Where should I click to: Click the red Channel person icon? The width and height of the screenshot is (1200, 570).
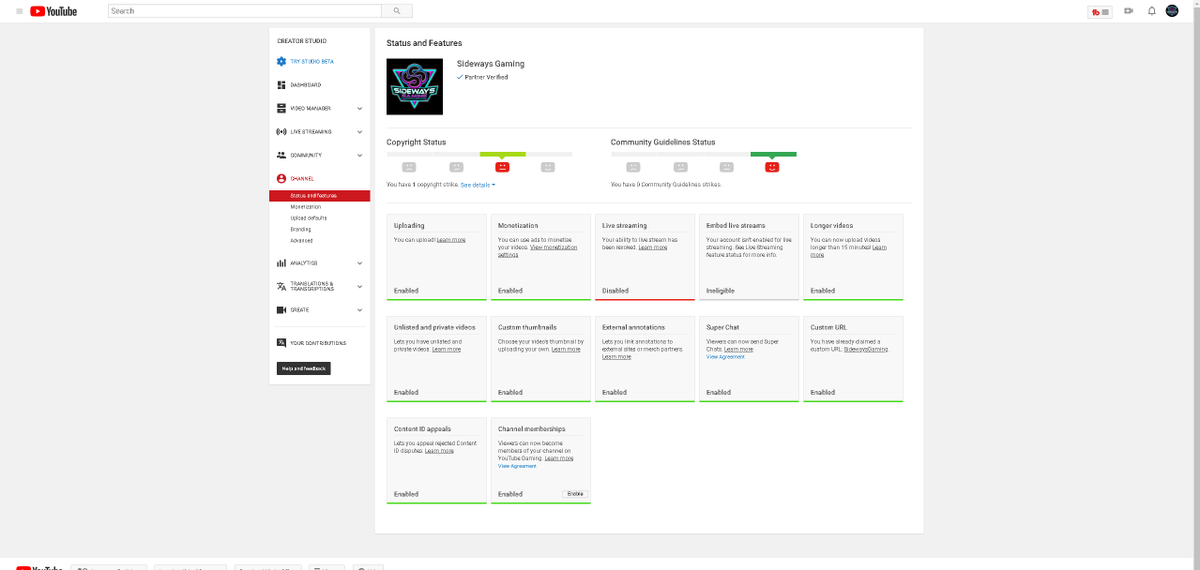coord(281,178)
